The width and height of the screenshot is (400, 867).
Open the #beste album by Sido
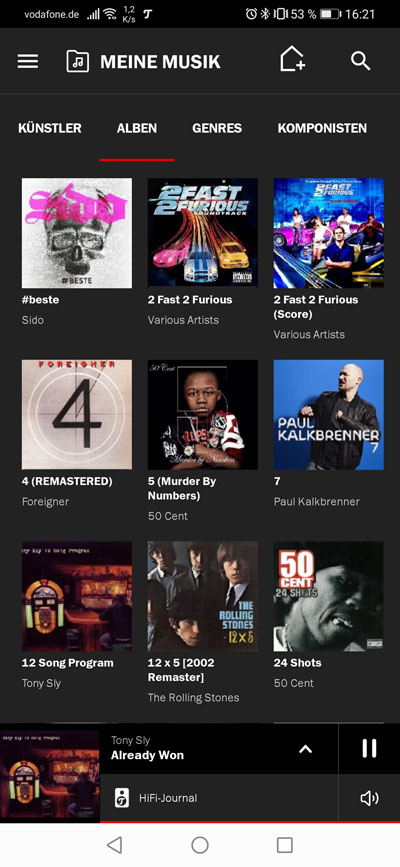[x=77, y=233]
